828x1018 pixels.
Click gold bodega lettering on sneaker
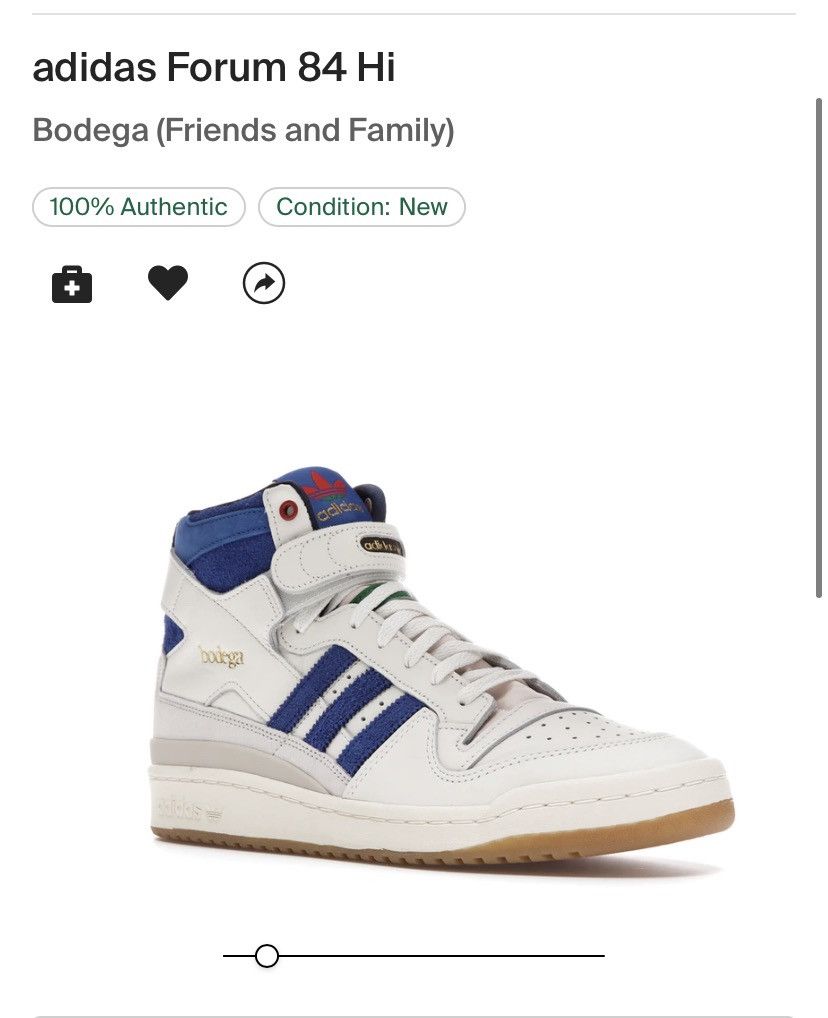point(222,656)
